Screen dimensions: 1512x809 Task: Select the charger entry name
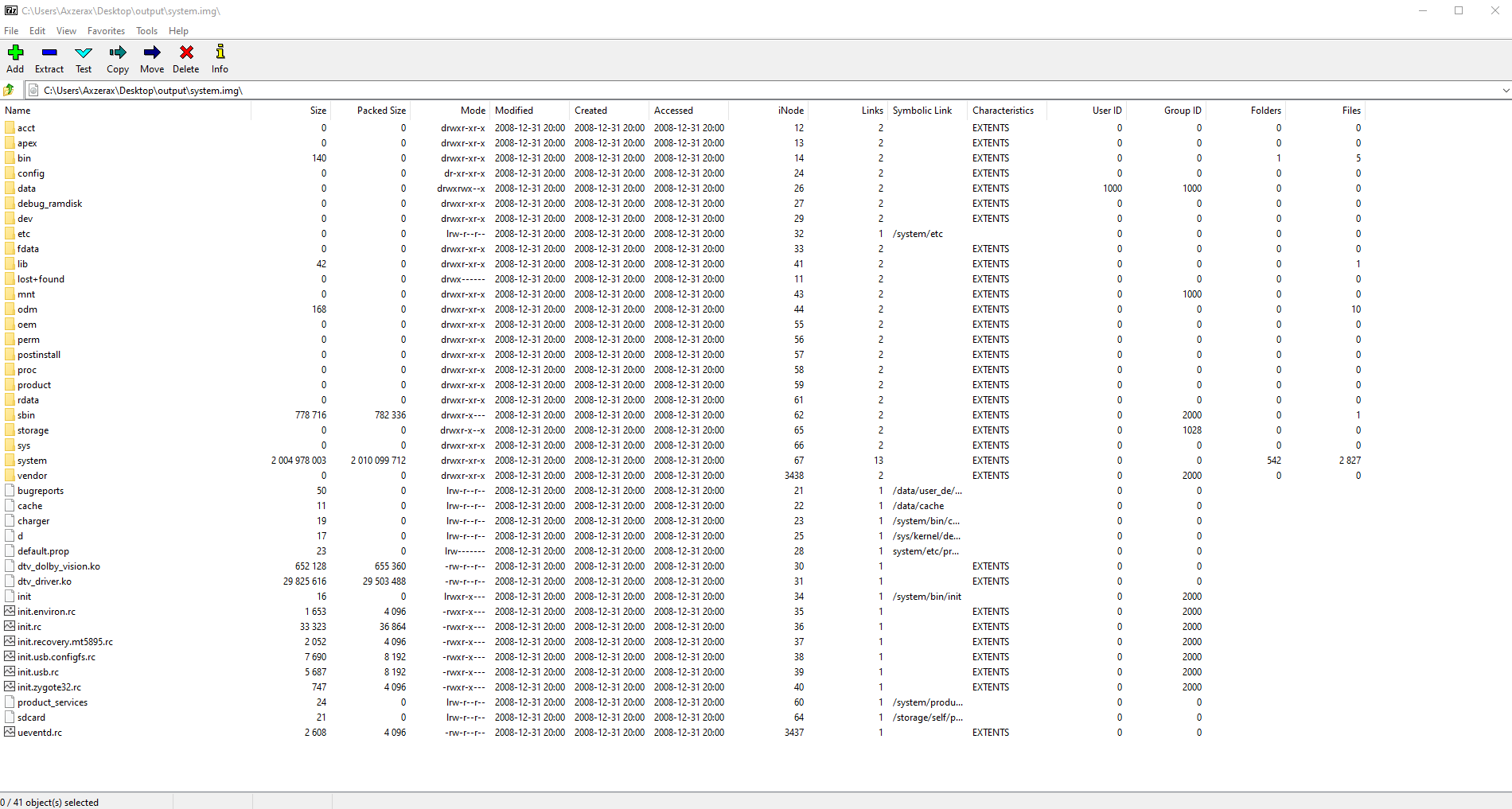coord(33,521)
